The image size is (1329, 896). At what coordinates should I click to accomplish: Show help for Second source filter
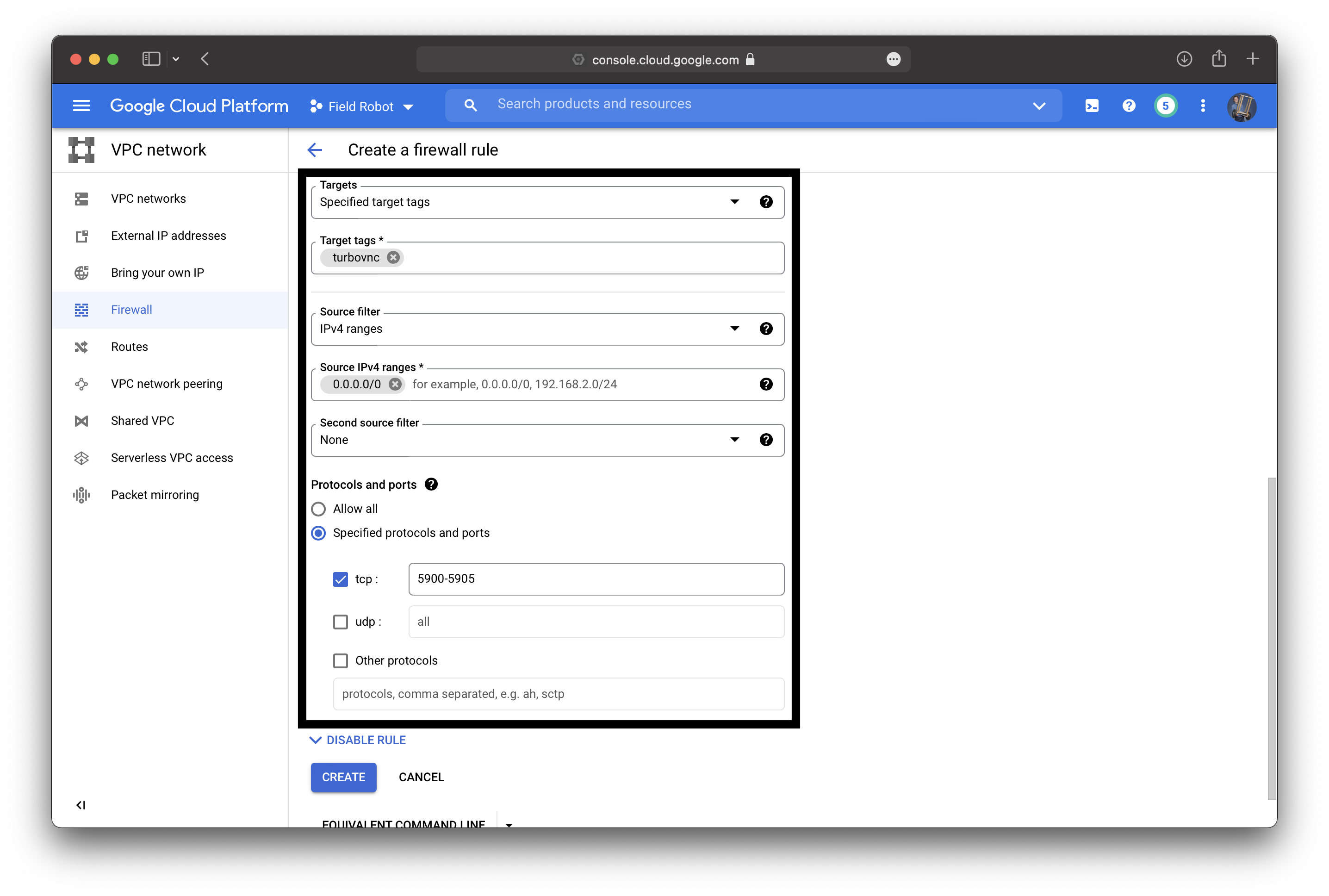766,439
